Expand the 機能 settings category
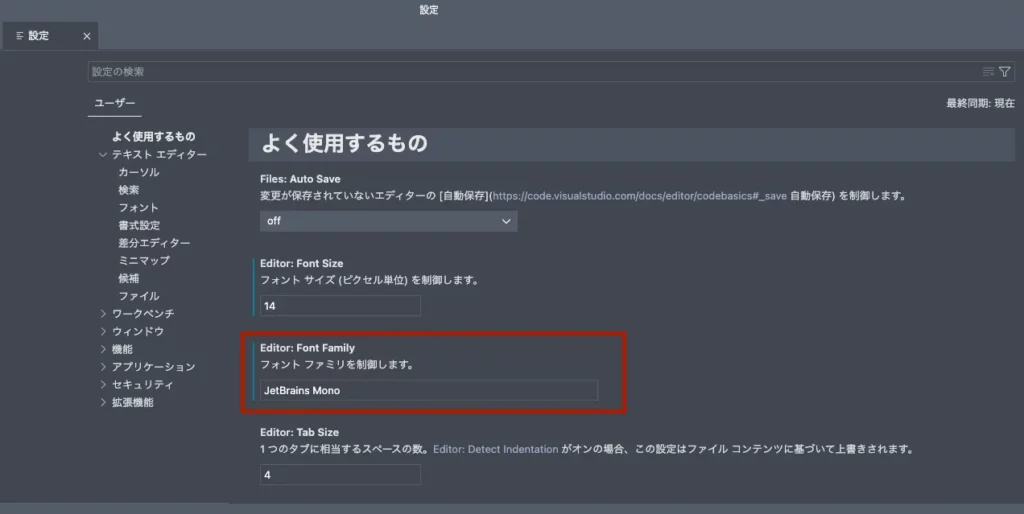This screenshot has width=1024, height=514. 102,349
